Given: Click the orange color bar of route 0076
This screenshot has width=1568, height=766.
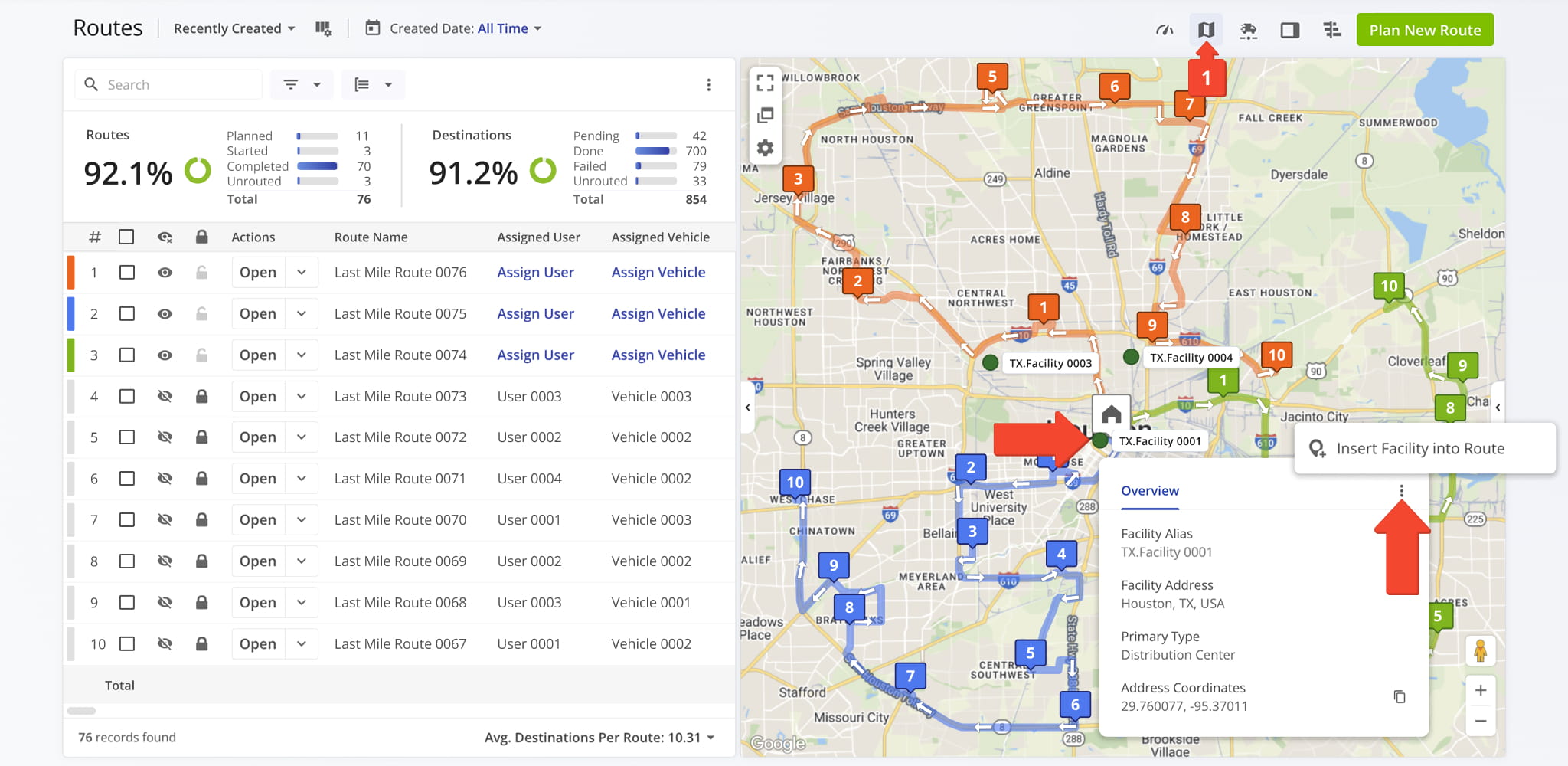Looking at the screenshot, I should tap(70, 272).
